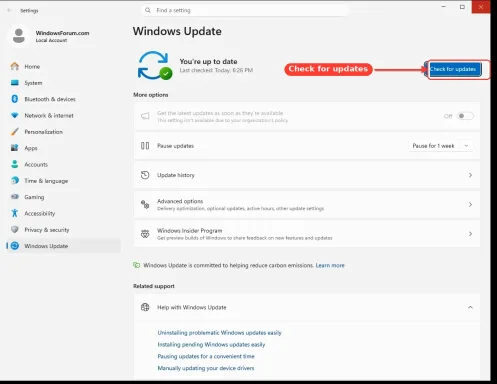Click the Windows Insider Program title
This screenshot has width=497, height=384.
click(189, 230)
